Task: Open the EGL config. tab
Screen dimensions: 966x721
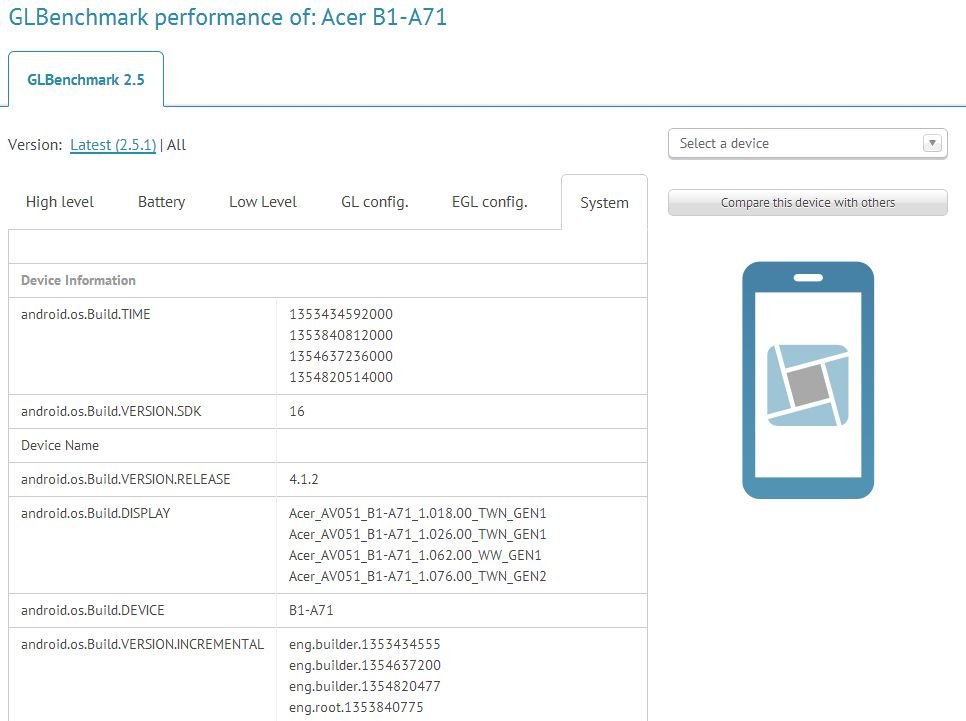Action: click(490, 202)
